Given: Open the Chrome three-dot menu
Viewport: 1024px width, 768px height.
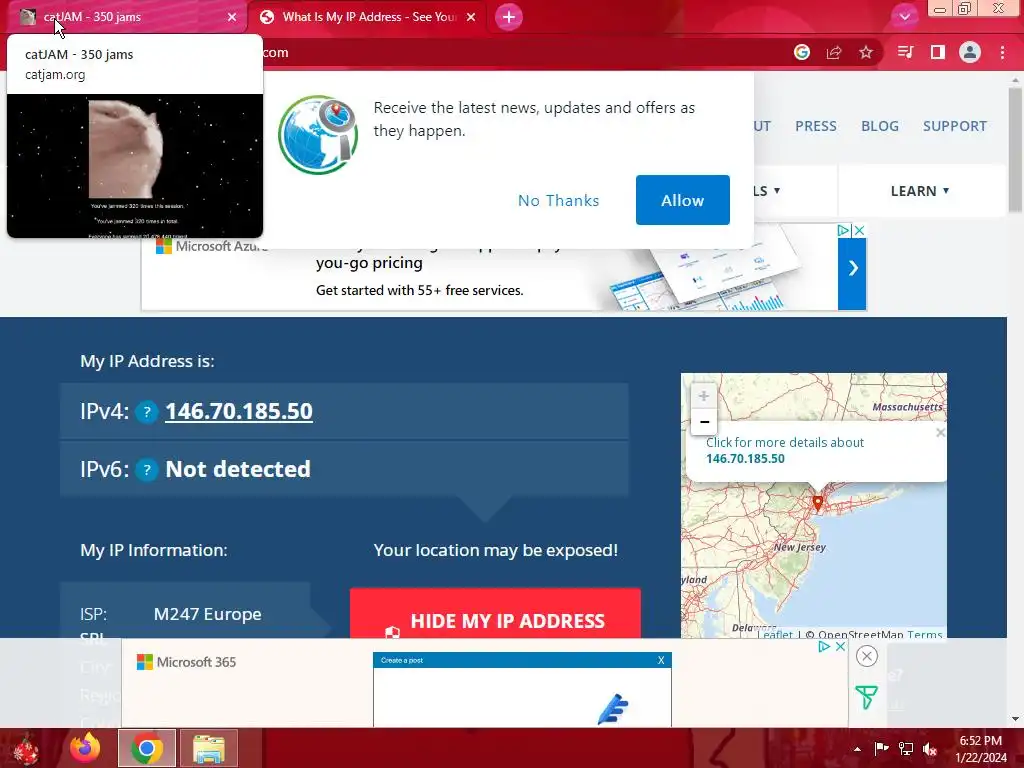Looking at the screenshot, I should pyautogui.click(x=1002, y=52).
